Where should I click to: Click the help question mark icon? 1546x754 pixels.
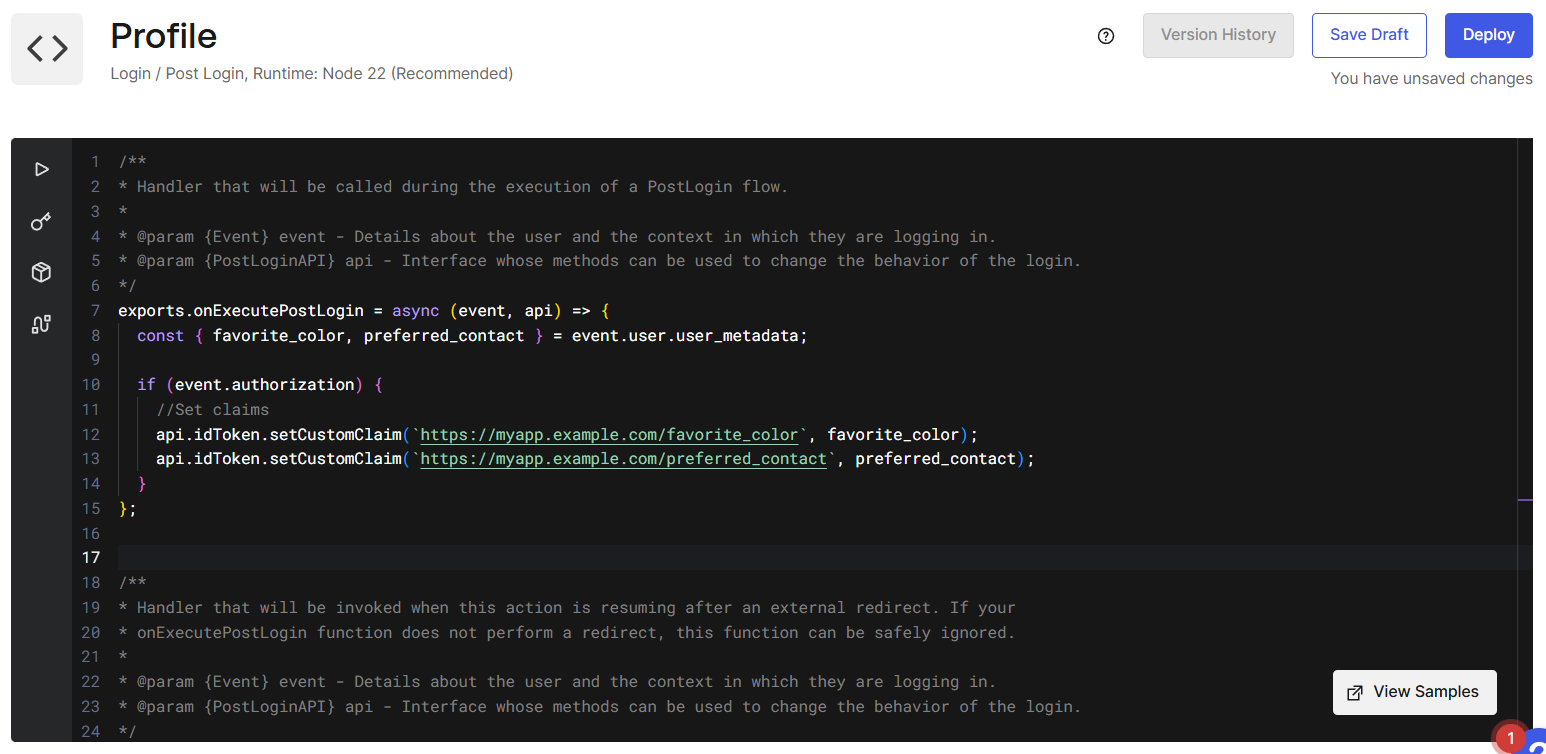tap(1106, 36)
